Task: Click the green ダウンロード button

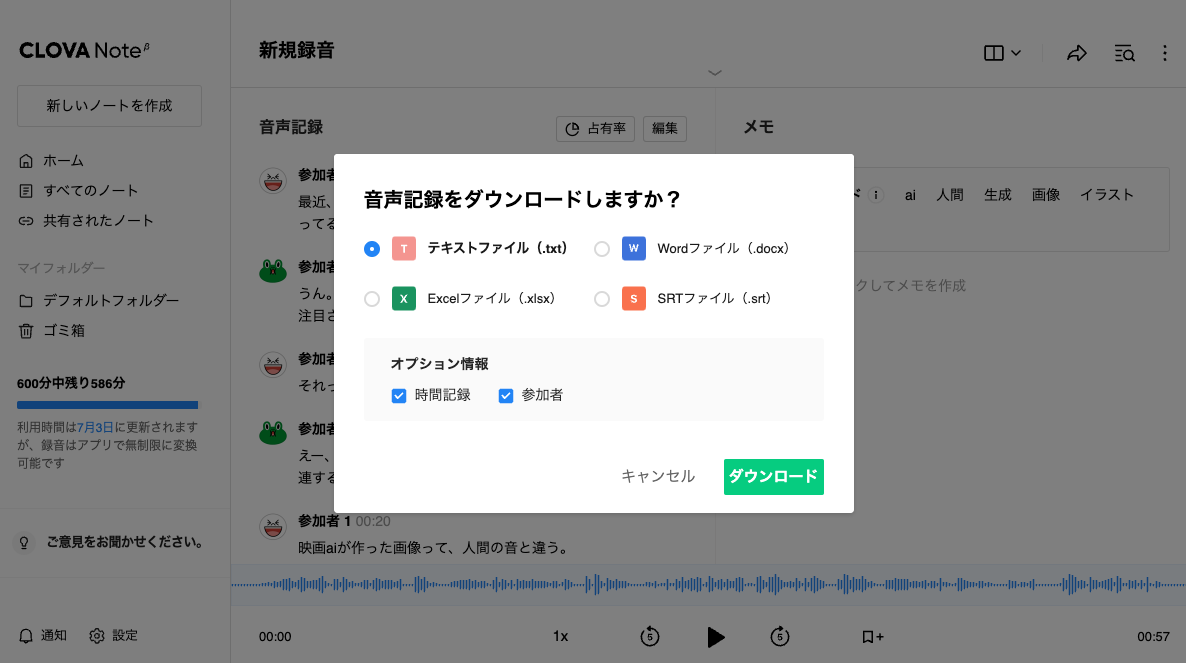Action: point(773,477)
